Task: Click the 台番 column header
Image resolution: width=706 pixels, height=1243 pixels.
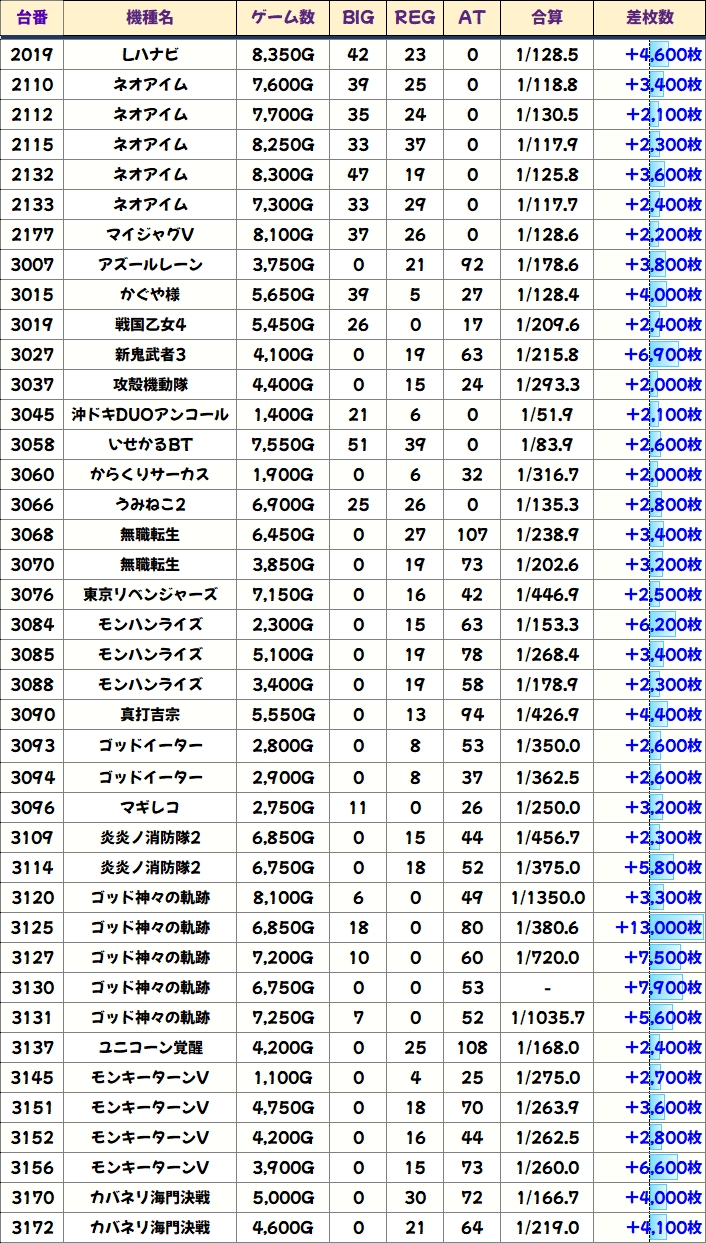Action: click(32, 18)
